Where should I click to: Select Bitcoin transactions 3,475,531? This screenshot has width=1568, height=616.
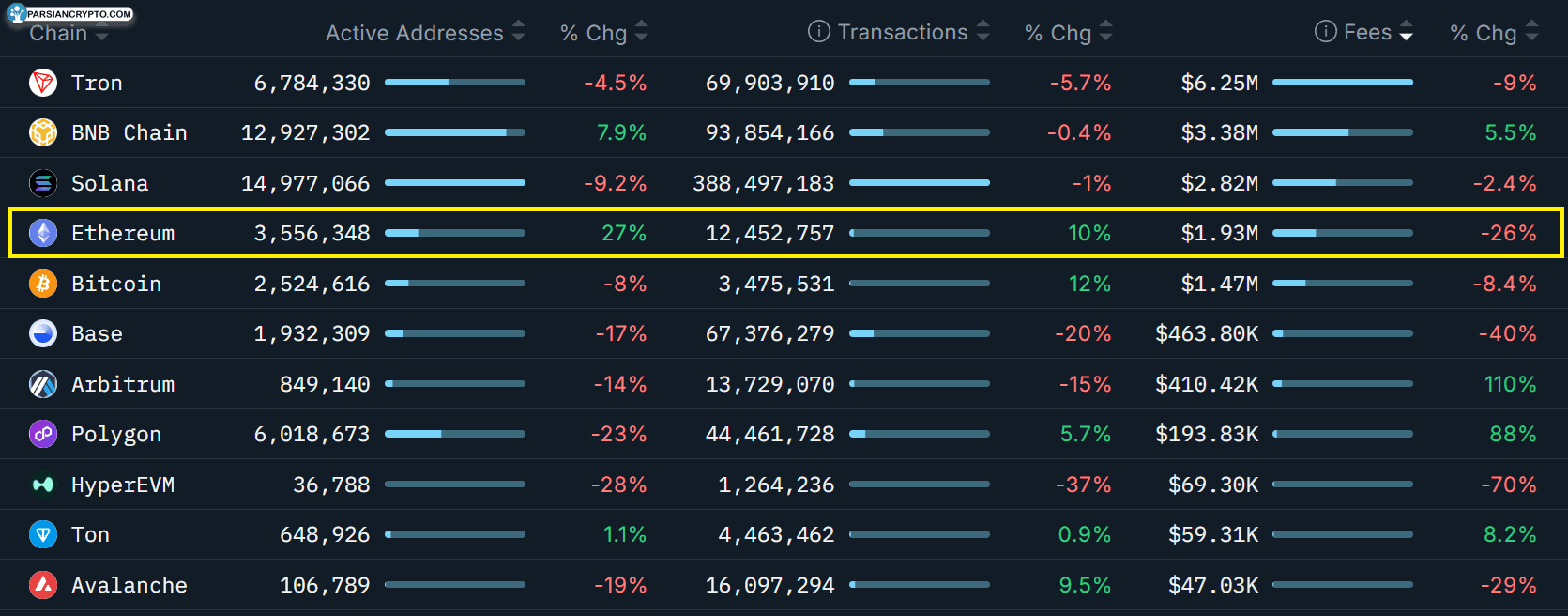pos(777,284)
